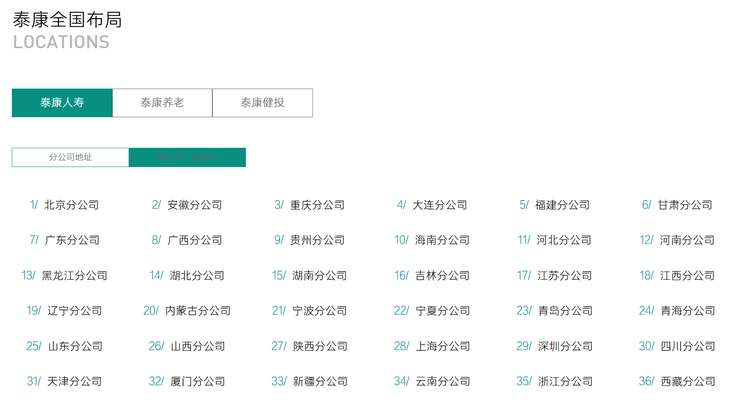The height and width of the screenshot is (401, 750).
Task: Select 甘肃分公司 branch
Action: pos(685,205)
